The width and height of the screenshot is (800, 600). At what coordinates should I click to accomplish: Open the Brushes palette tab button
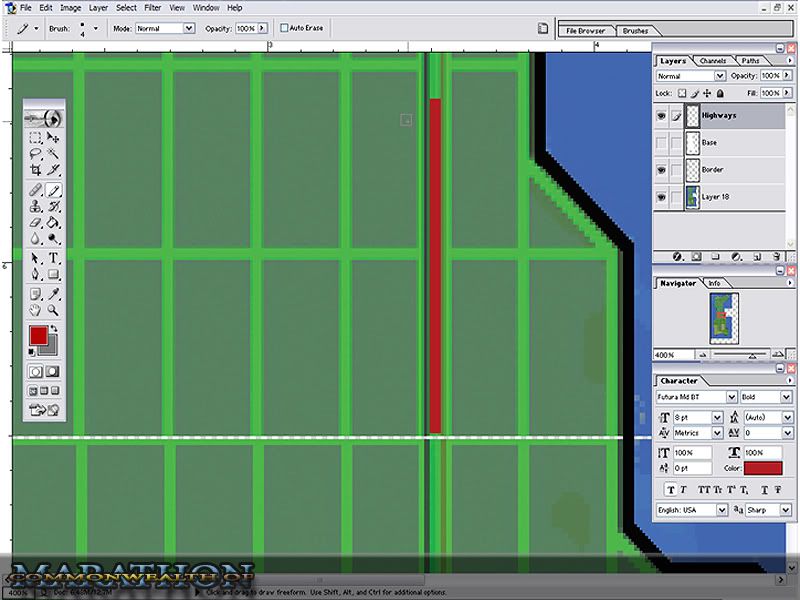tap(635, 31)
